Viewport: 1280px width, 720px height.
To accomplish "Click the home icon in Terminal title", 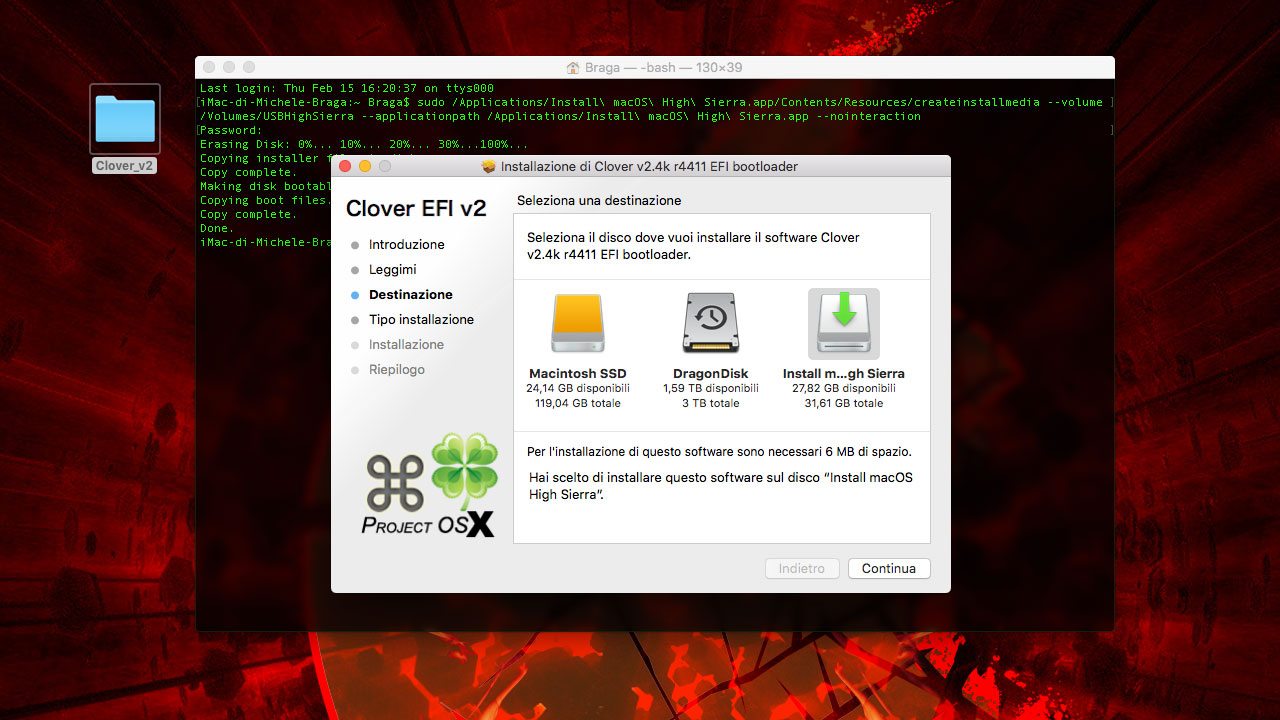I will (573, 68).
